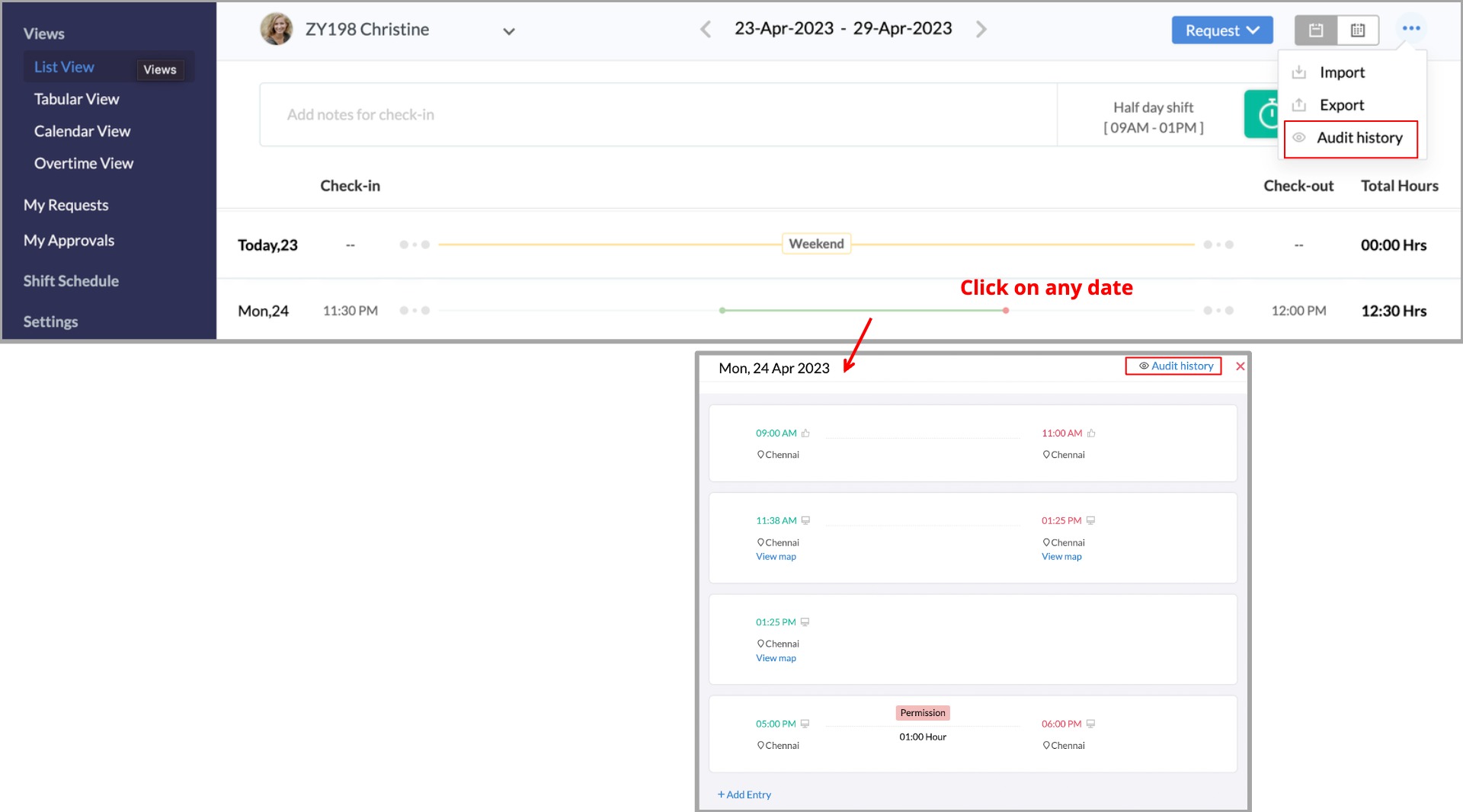Click the Mon, 24 Apr 2023 popup title

(773, 369)
